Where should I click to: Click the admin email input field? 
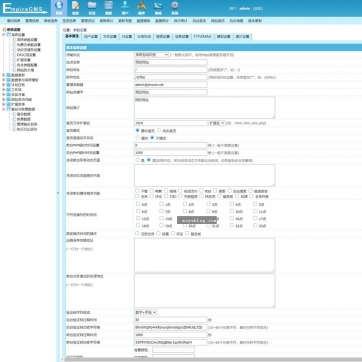(x=171, y=85)
